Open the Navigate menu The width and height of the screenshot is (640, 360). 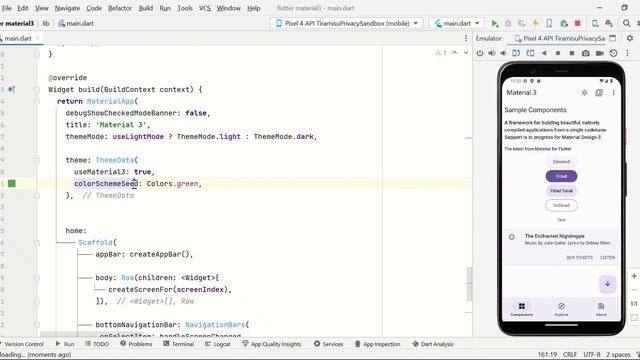point(67,8)
